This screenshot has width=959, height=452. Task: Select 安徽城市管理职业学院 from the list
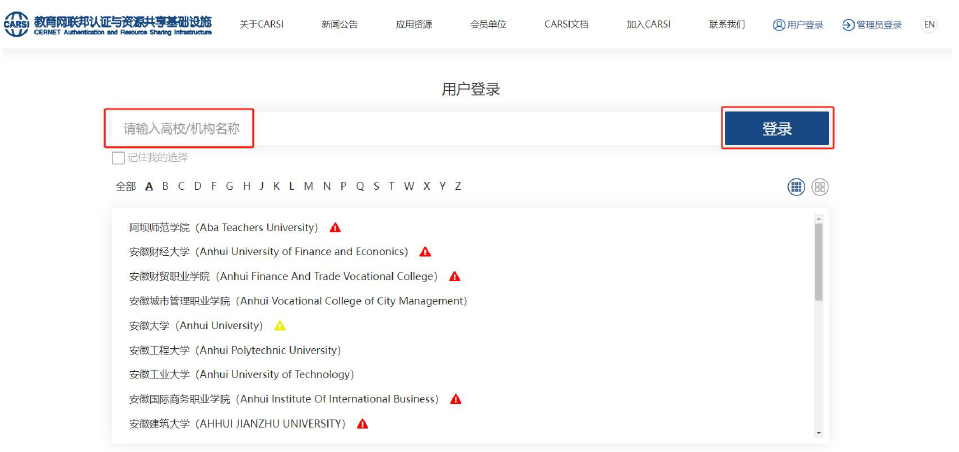[298, 301]
